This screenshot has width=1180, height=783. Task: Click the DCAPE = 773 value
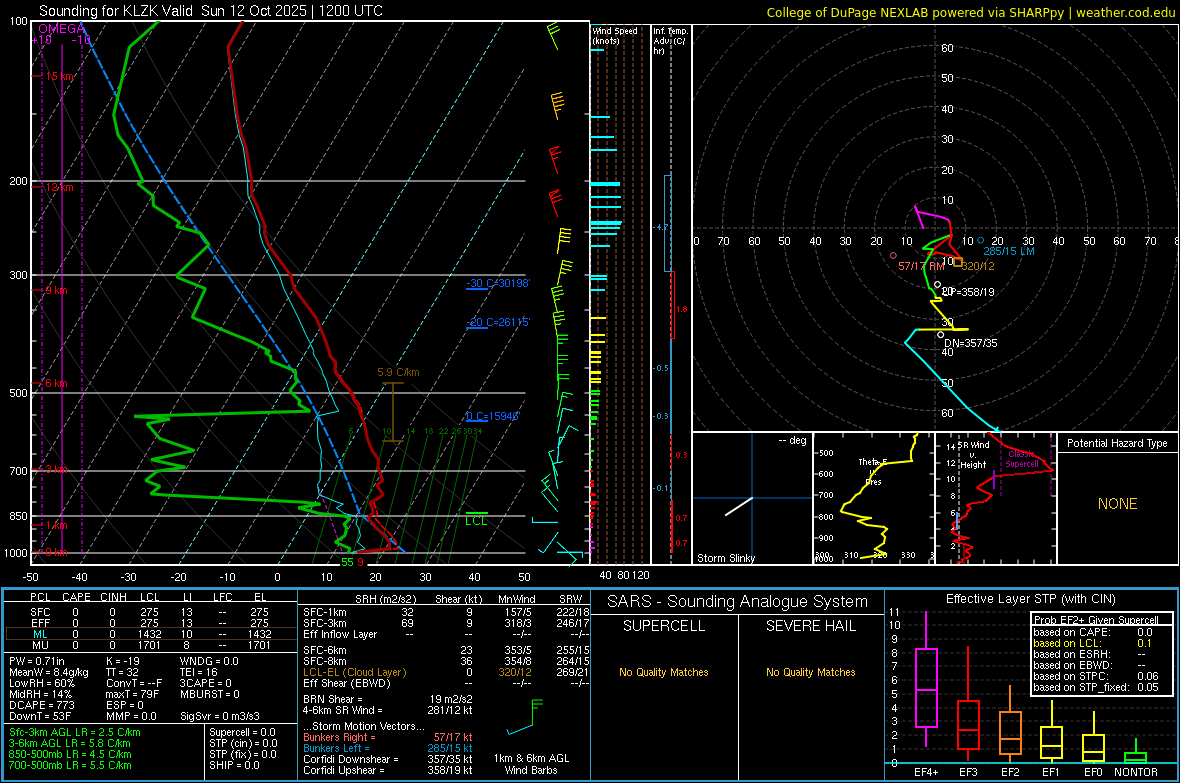[x=41, y=705]
